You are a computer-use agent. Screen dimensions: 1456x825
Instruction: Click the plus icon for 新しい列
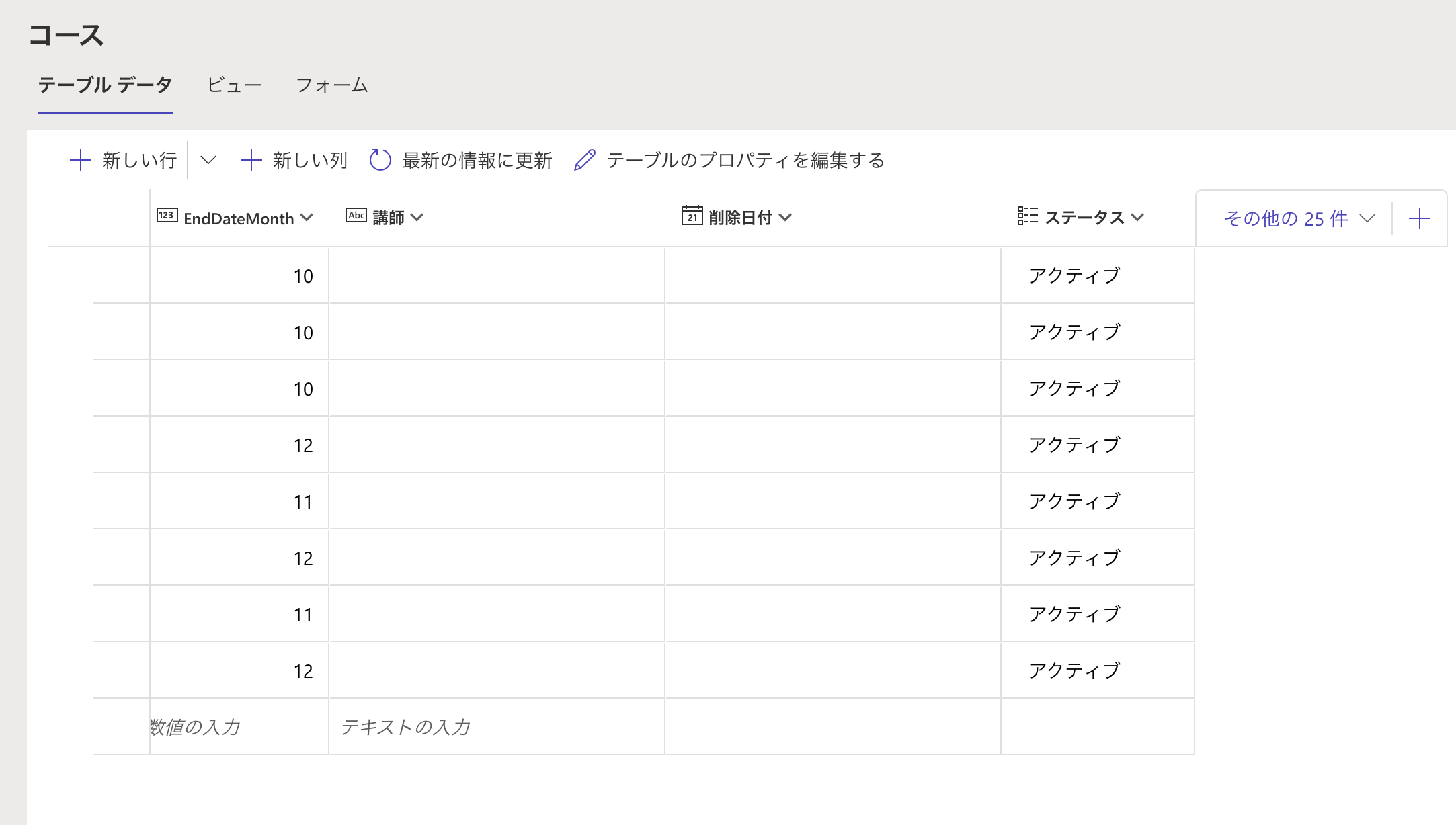pos(251,160)
